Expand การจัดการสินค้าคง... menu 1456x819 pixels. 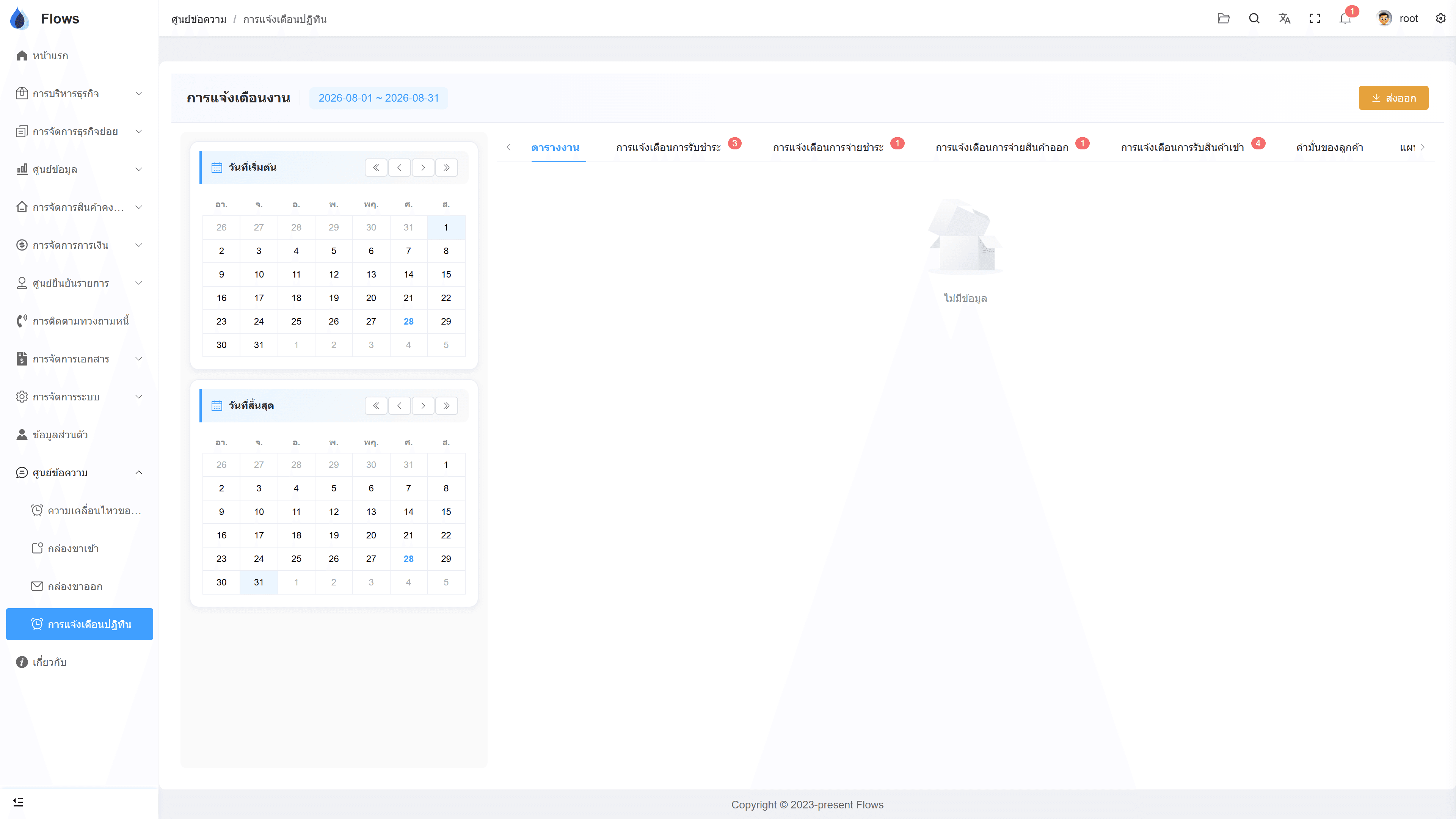click(x=79, y=207)
